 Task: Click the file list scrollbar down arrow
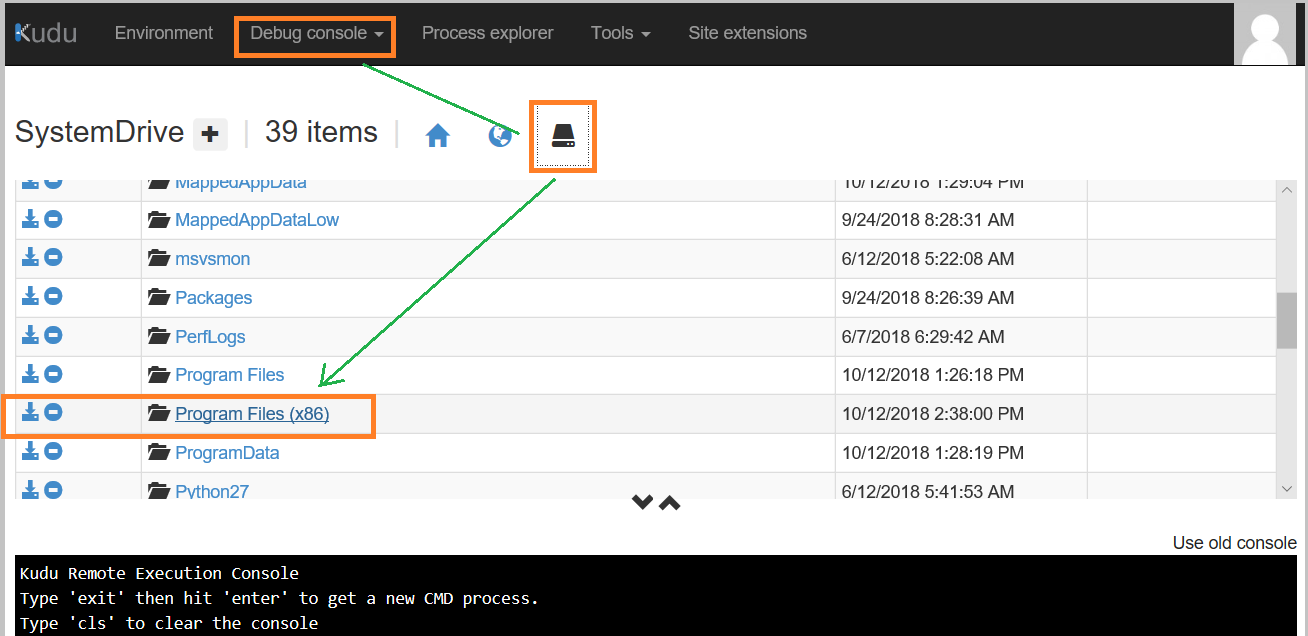(x=1287, y=488)
